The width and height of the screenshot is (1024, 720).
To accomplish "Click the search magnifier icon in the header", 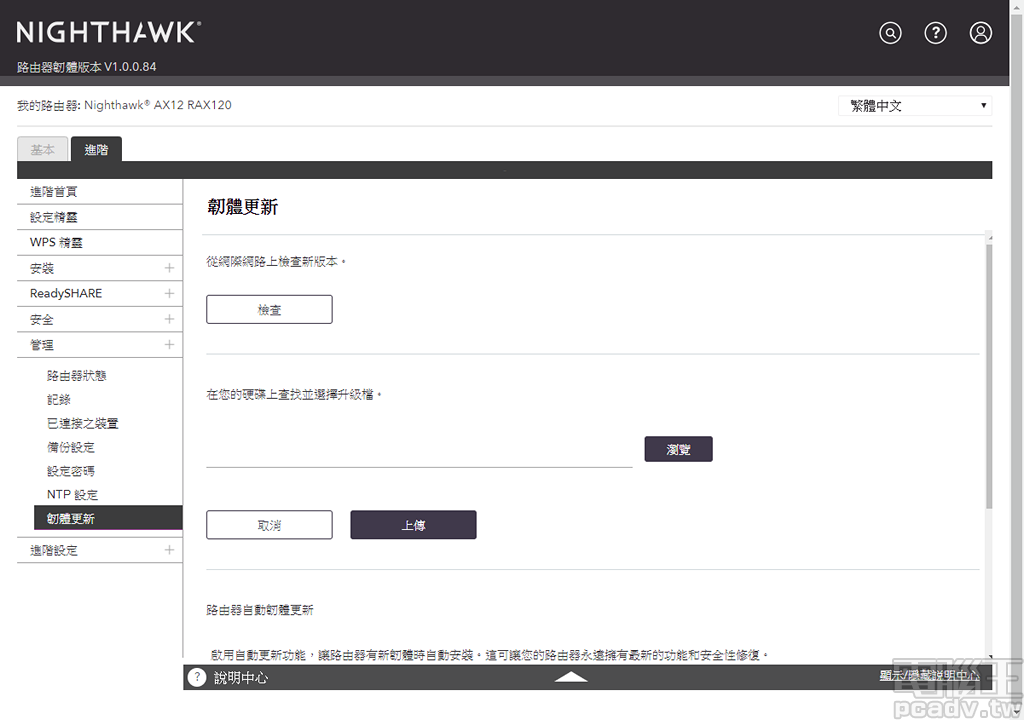I will click(x=890, y=32).
